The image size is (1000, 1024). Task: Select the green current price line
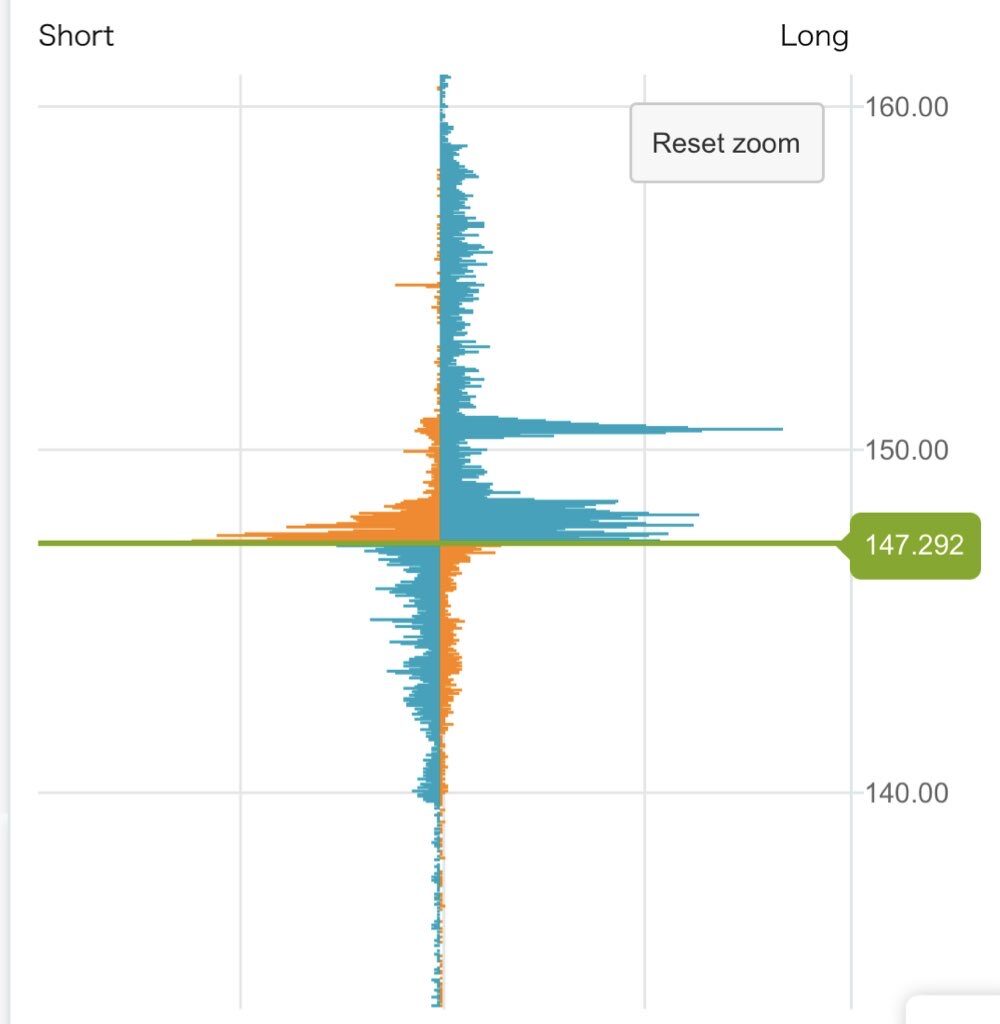click(x=150, y=543)
